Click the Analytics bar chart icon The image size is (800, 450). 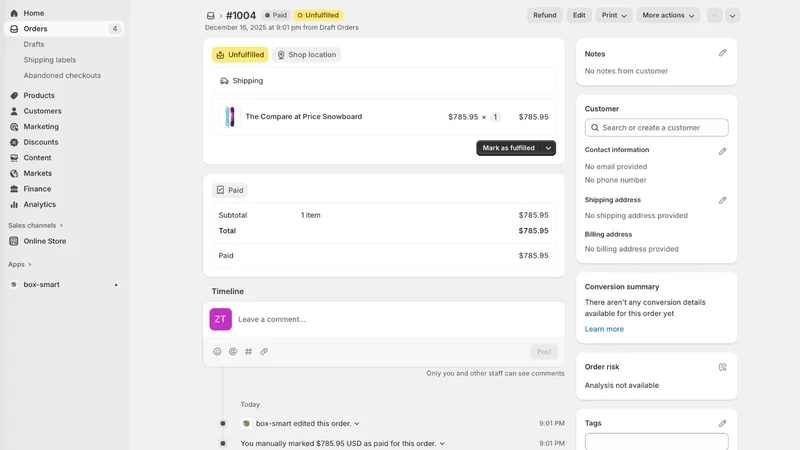[x=14, y=205]
